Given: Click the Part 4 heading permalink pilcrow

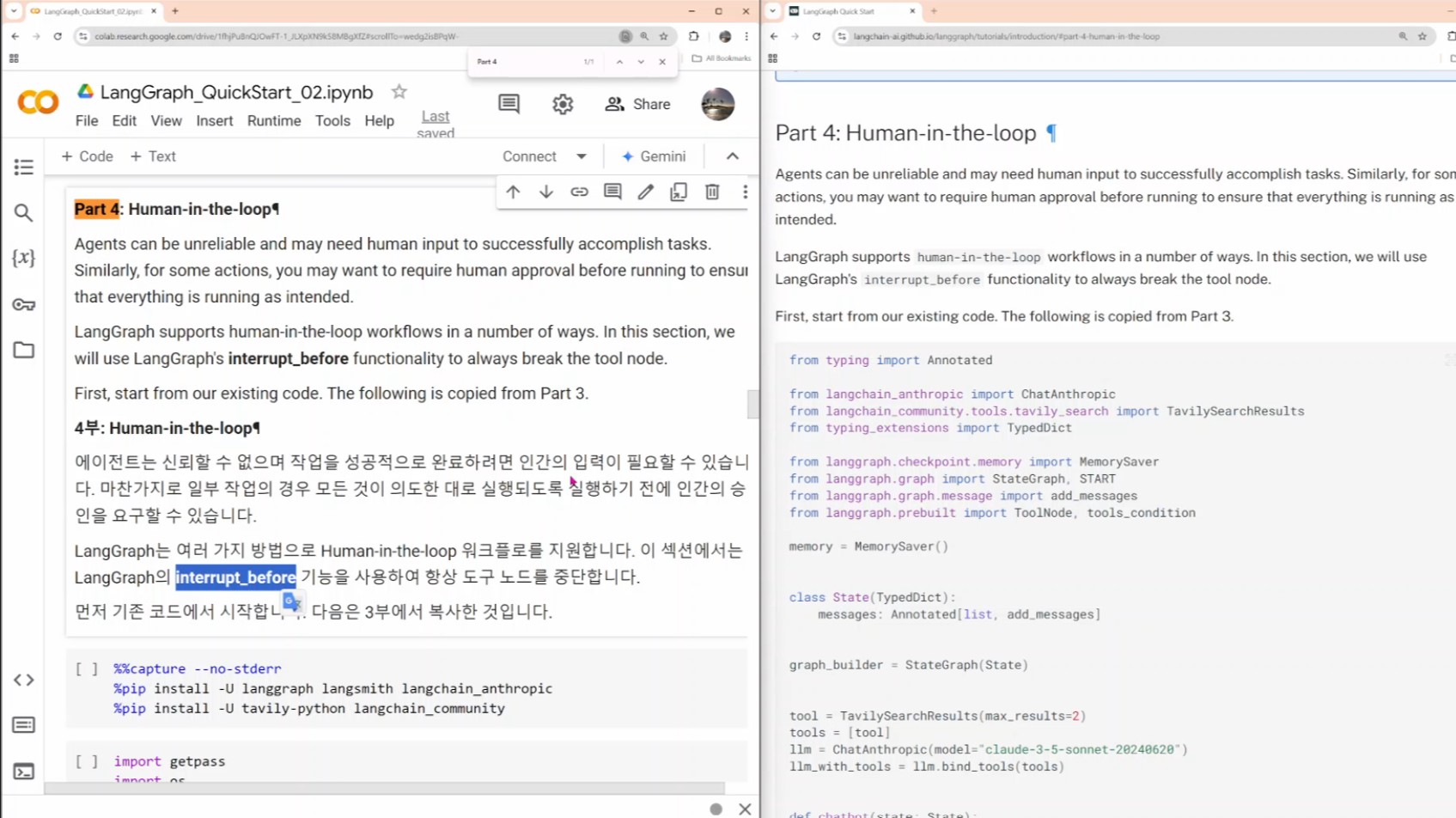Looking at the screenshot, I should tap(1051, 133).
